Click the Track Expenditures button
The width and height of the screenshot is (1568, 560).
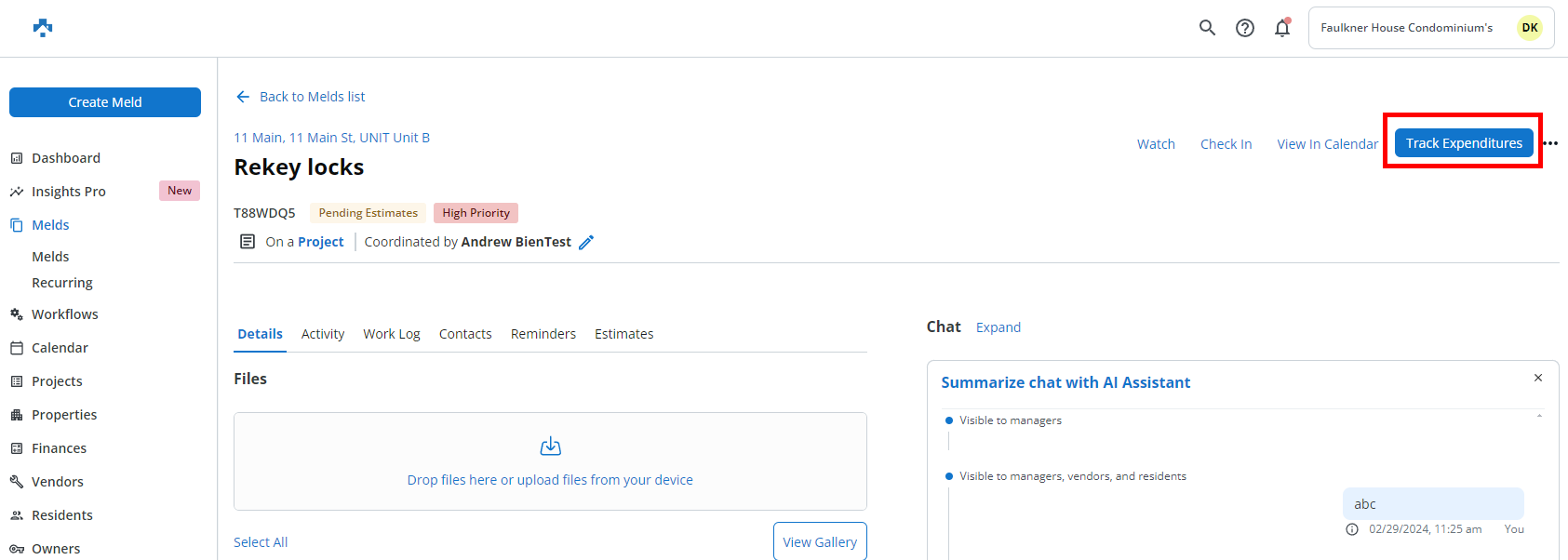click(x=1463, y=143)
